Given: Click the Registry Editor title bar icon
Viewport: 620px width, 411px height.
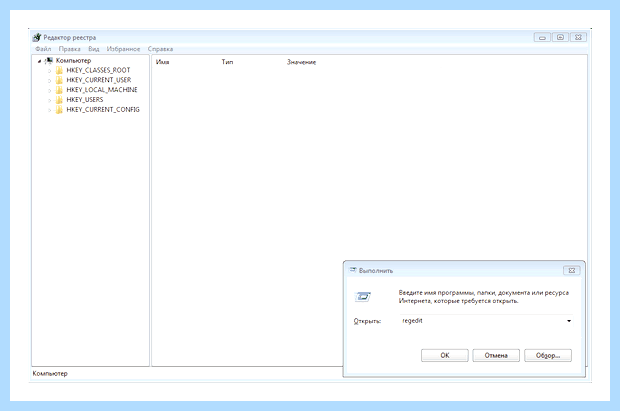Looking at the screenshot, I should coord(37,38).
